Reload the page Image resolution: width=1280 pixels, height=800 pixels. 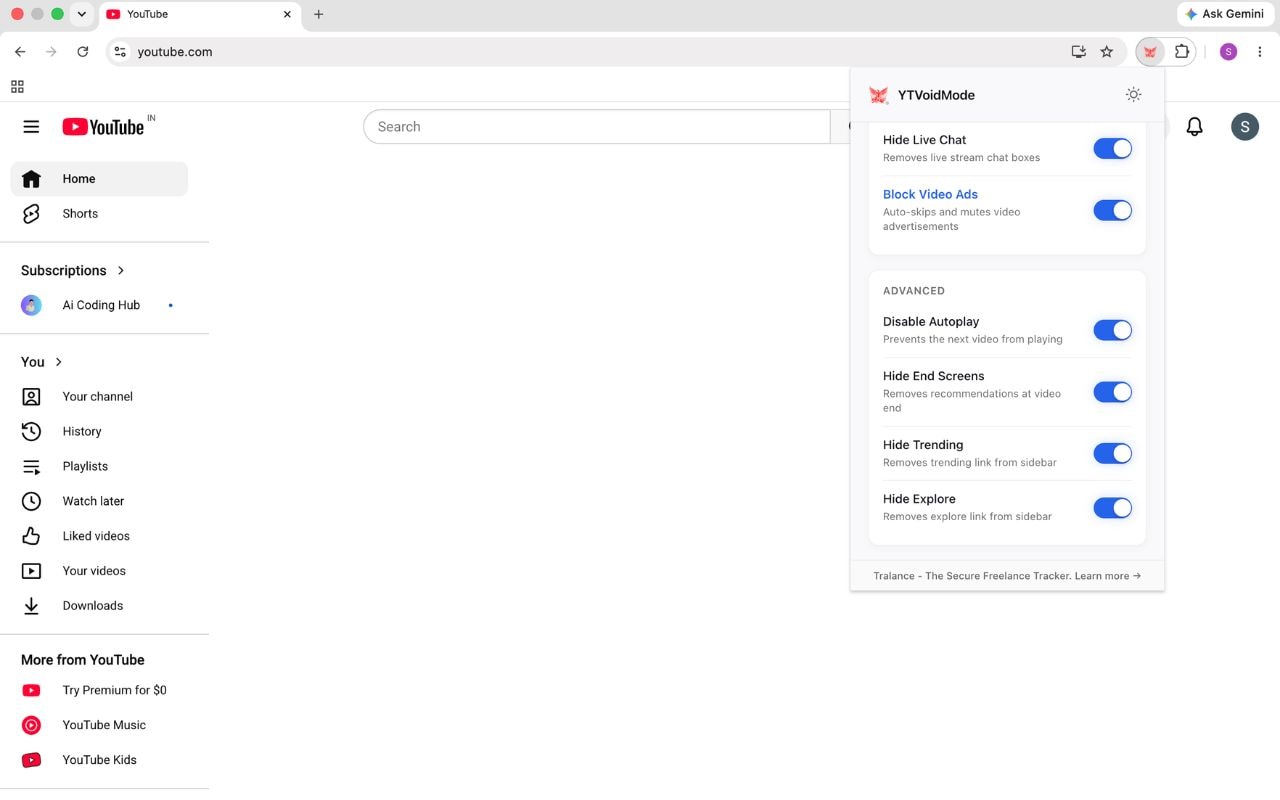click(x=83, y=52)
